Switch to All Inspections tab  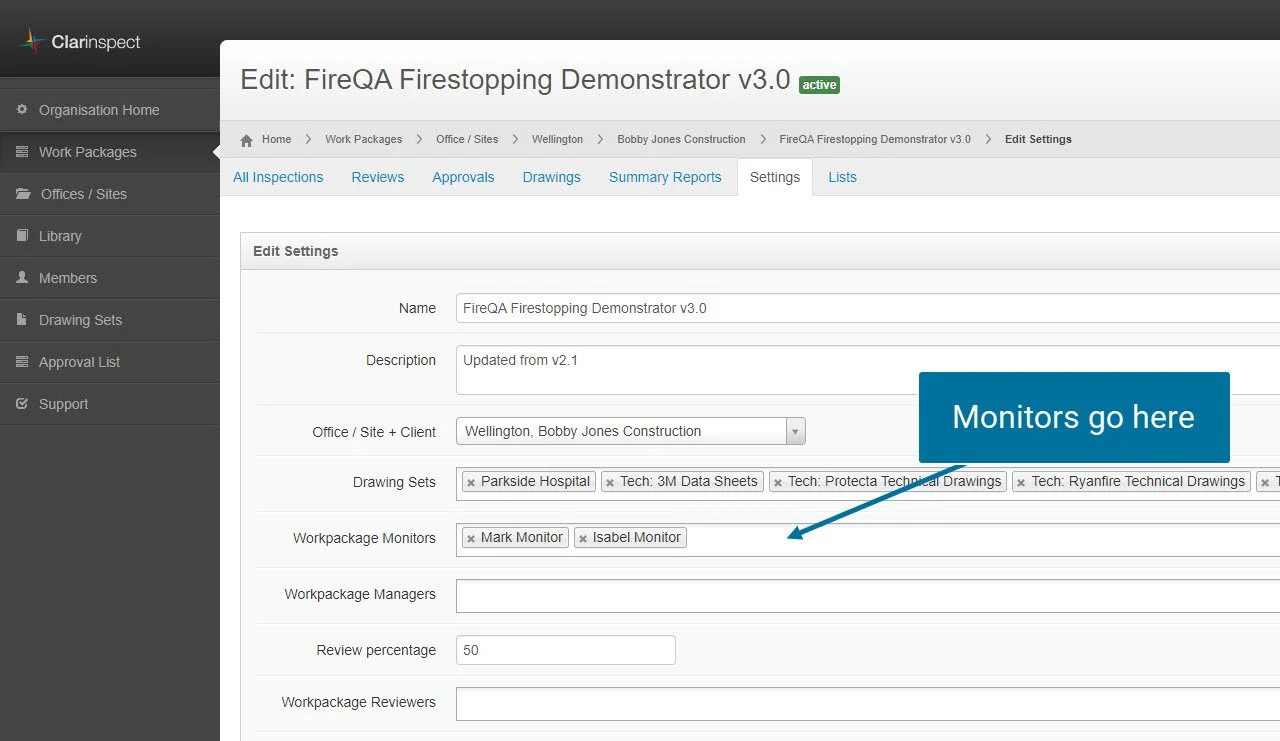pos(278,177)
